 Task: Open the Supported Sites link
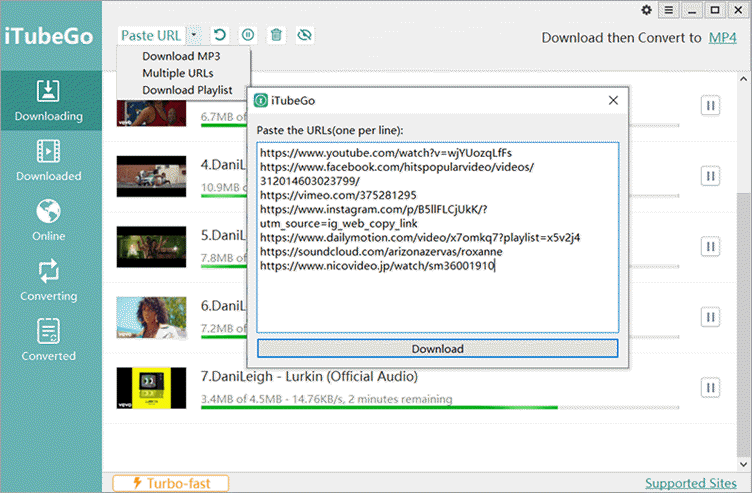coord(691,483)
